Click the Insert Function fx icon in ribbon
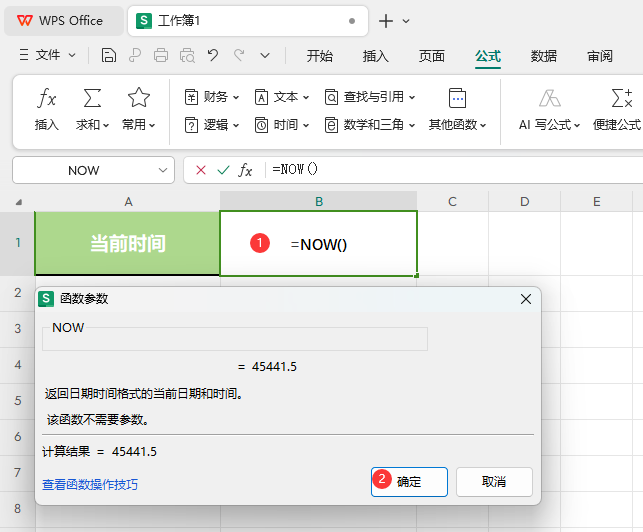Screen dimensions: 643x532 pyautogui.click(x=47, y=99)
